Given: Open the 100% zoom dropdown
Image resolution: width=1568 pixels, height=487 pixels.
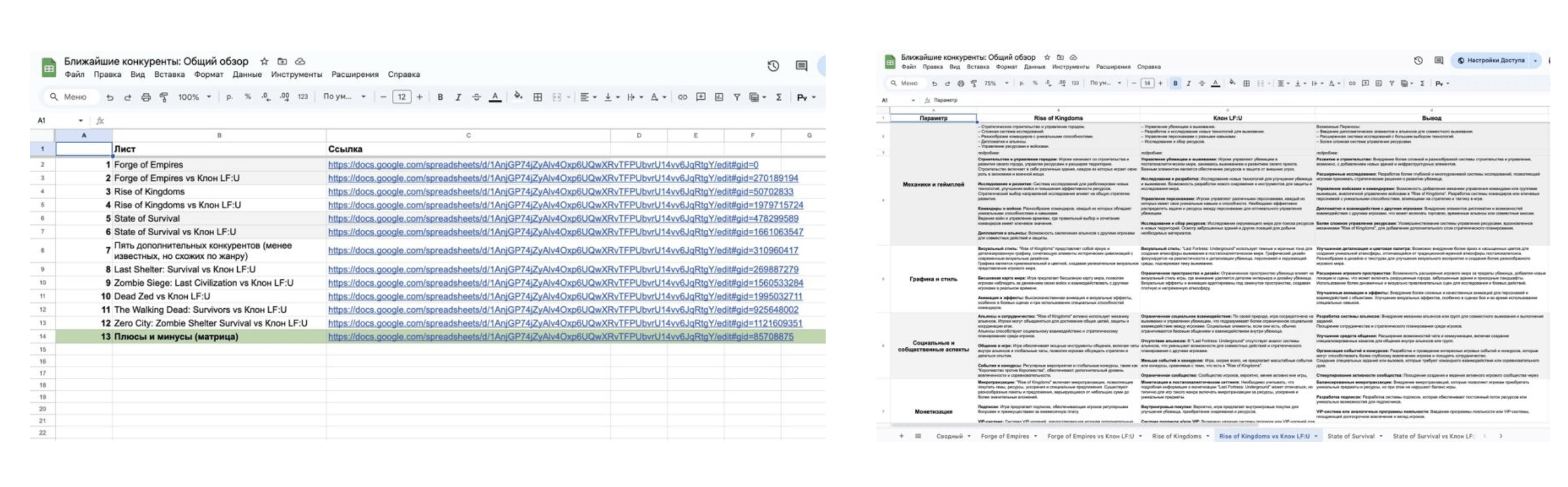Looking at the screenshot, I should (195, 97).
